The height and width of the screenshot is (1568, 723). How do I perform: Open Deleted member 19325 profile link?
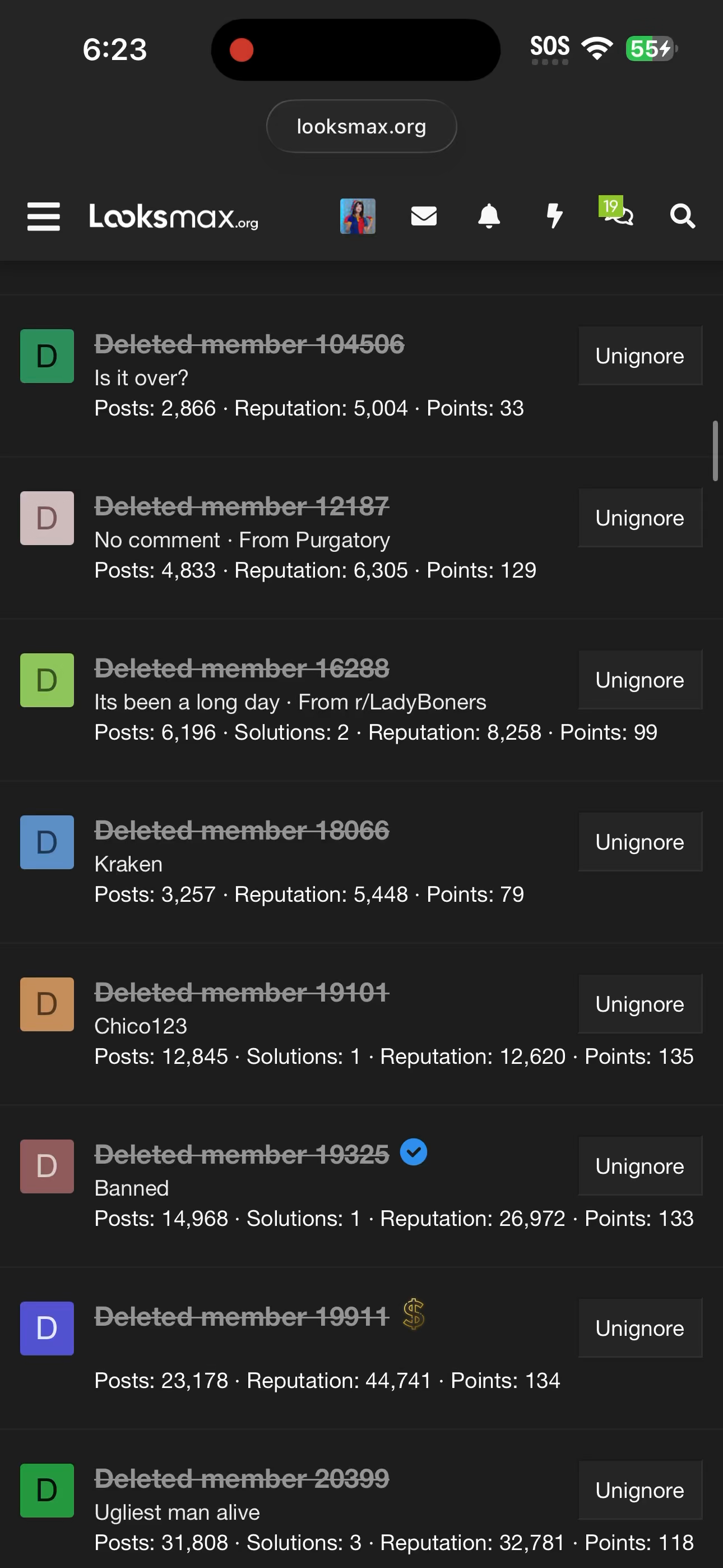coord(242,1154)
